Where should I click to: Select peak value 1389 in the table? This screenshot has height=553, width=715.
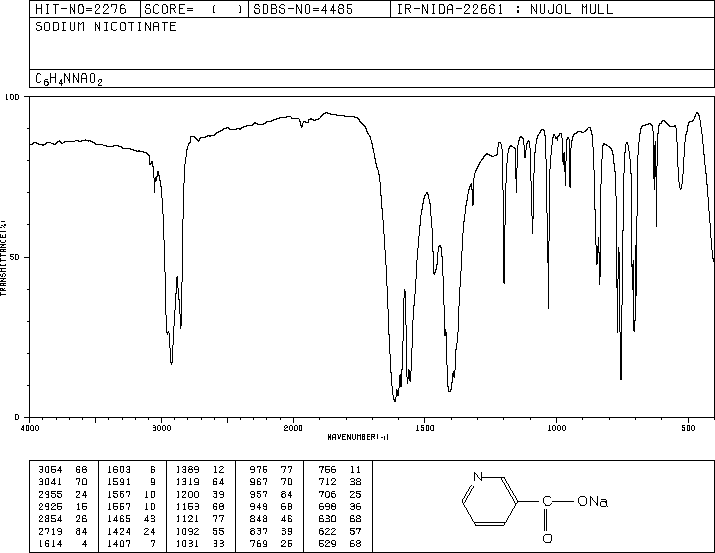[188, 469]
